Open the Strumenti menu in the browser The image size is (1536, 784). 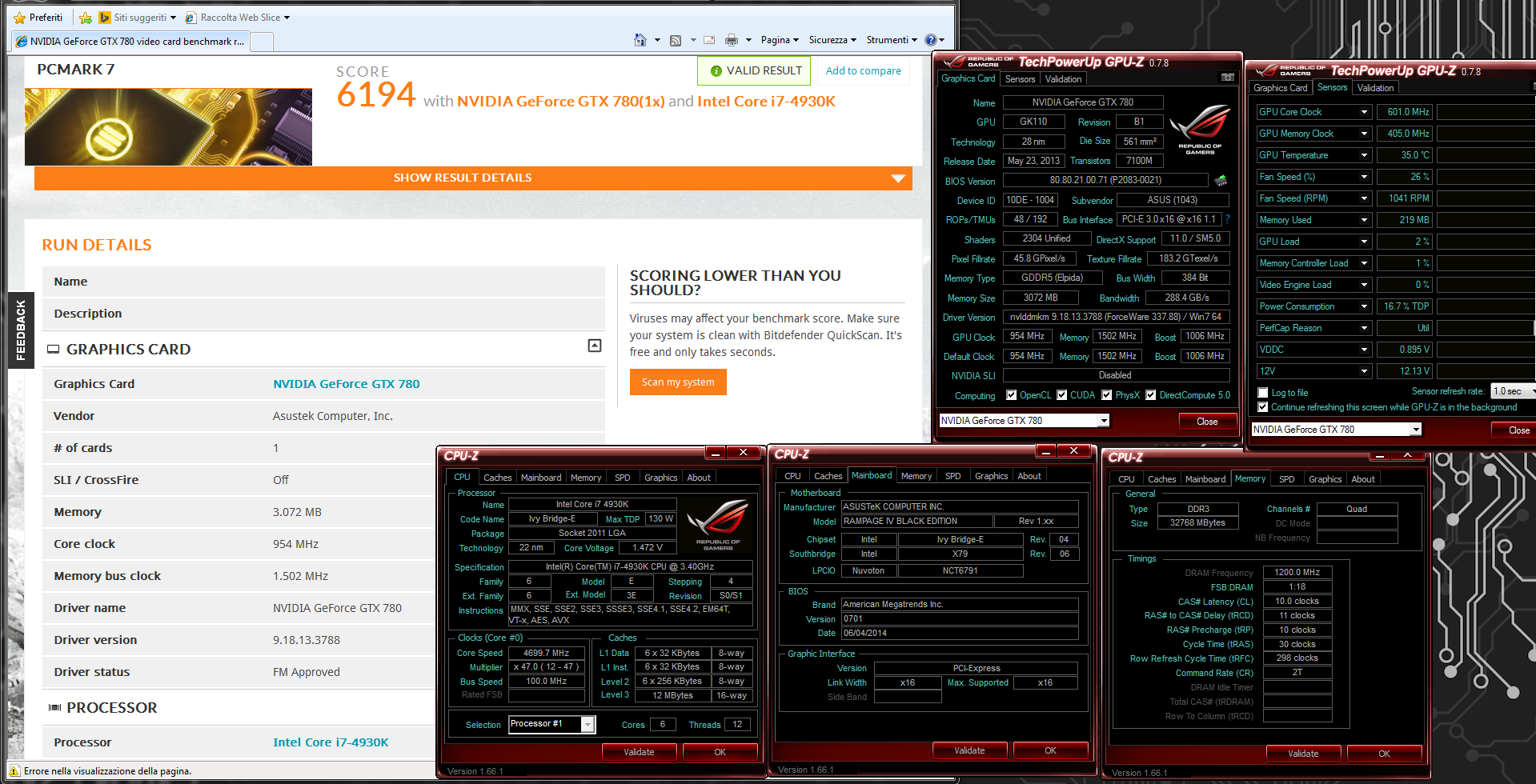point(892,40)
